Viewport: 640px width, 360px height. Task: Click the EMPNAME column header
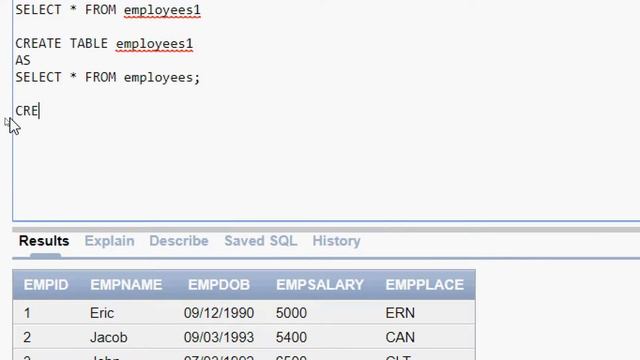126,284
